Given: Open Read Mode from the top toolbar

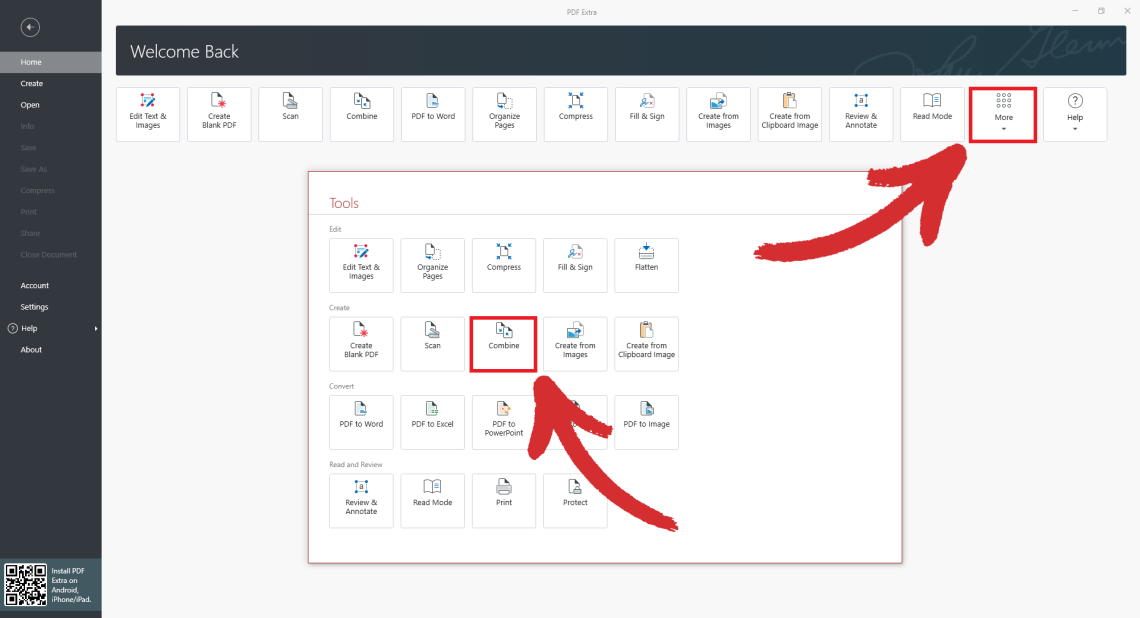Looking at the screenshot, I should coord(931,113).
